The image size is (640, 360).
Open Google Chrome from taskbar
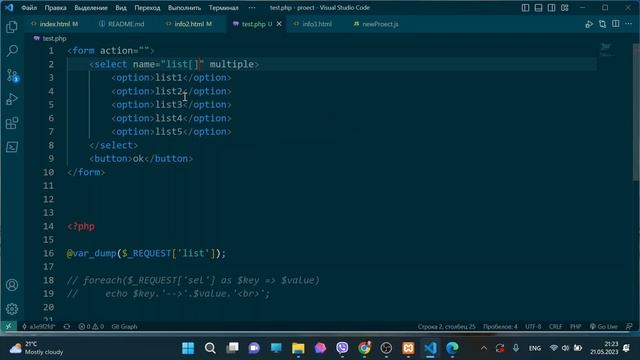tap(364, 348)
